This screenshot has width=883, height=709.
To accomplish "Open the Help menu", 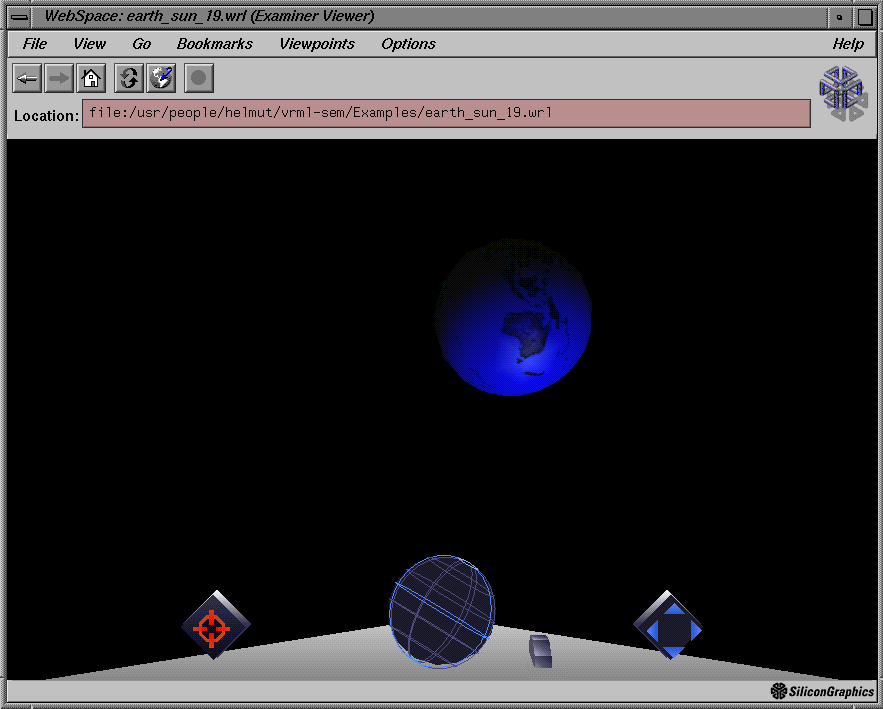I will pyautogui.click(x=848, y=44).
